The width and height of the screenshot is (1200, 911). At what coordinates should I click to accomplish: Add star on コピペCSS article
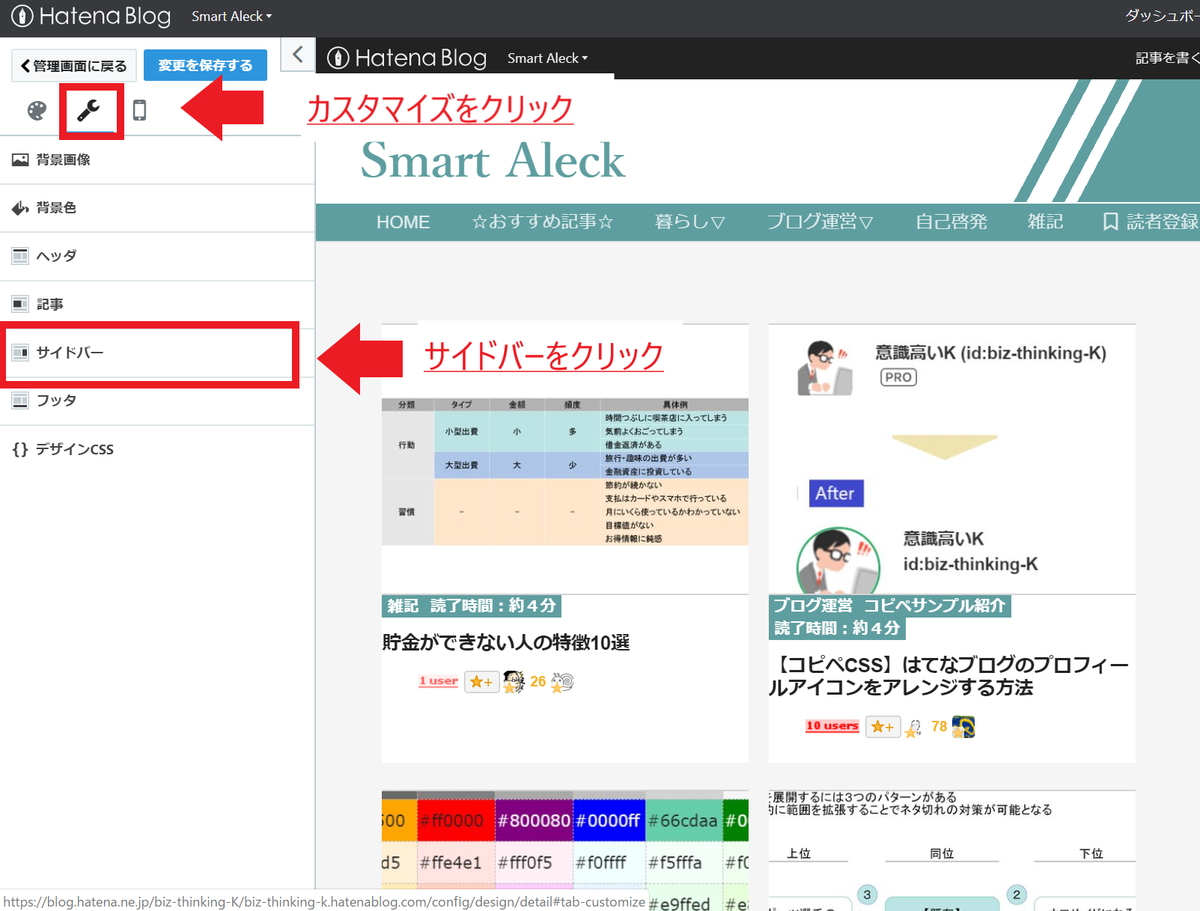(882, 727)
